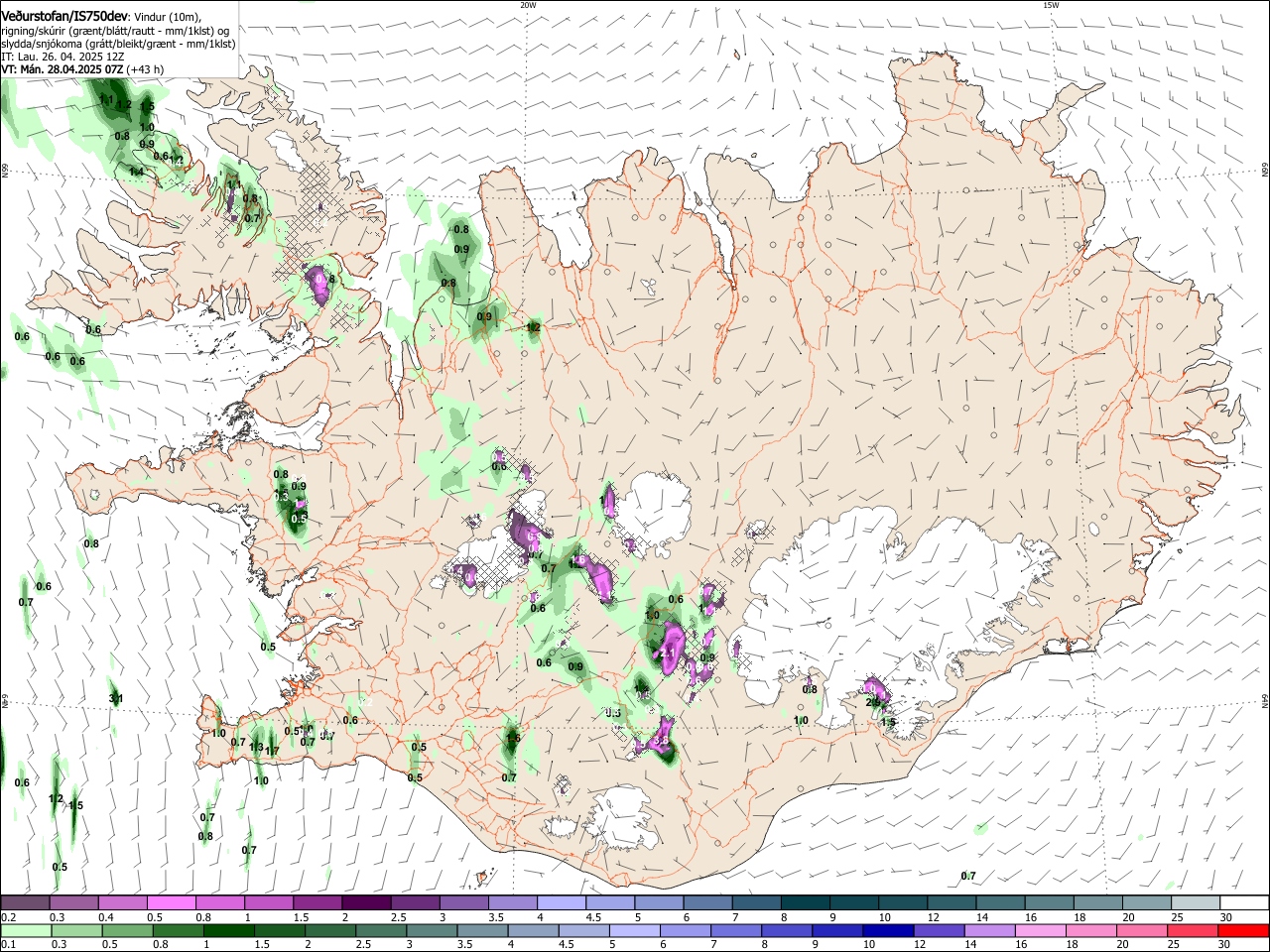Click the 3.1 precipitation value offshore west
The width and height of the screenshot is (1270, 952).
(x=115, y=699)
